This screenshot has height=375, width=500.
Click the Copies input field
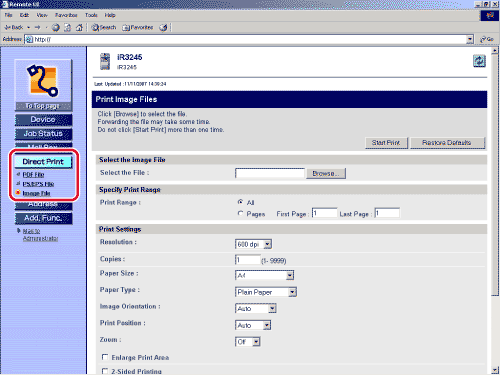248,260
